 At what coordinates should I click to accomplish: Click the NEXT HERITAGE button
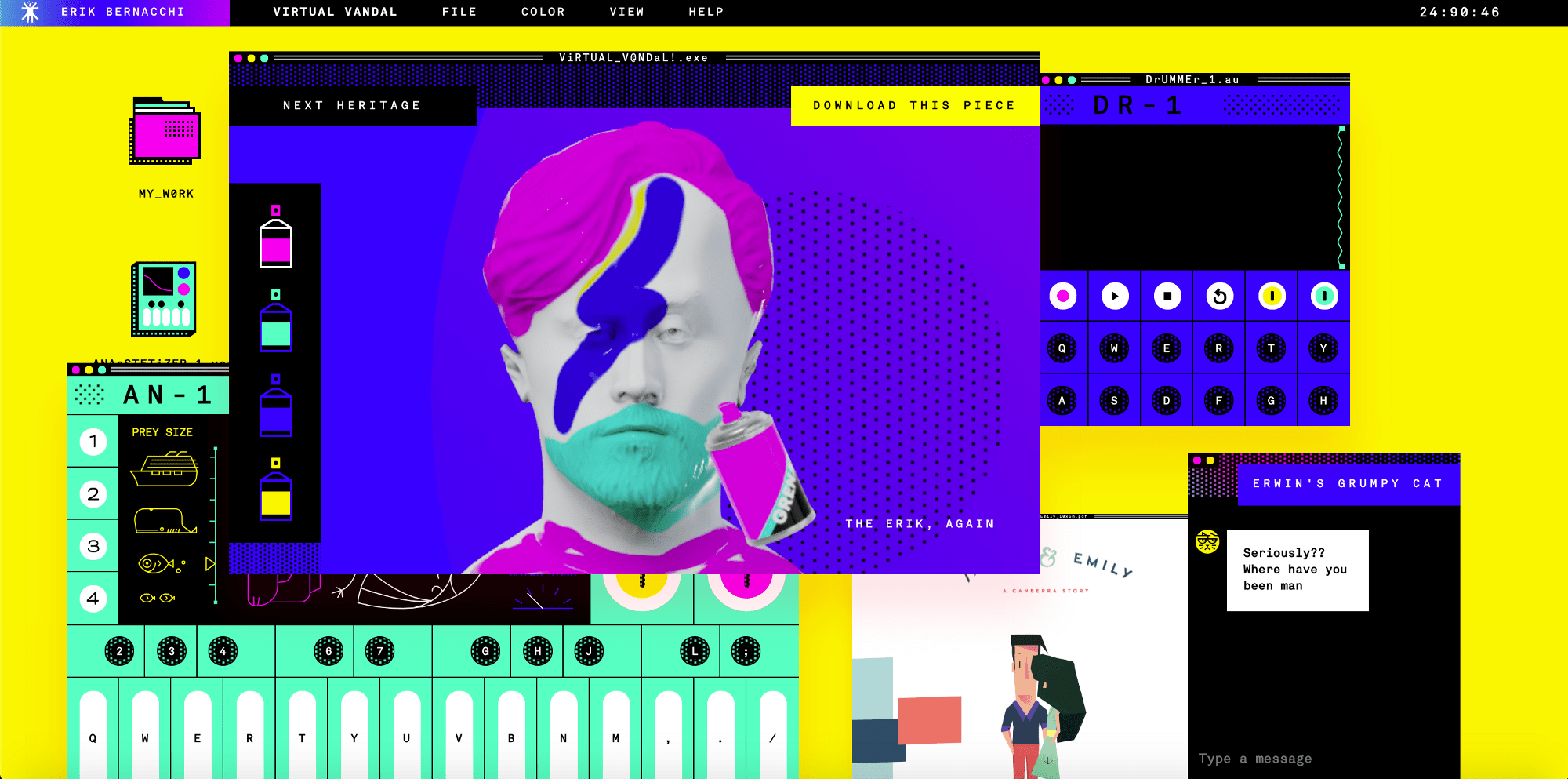click(x=353, y=105)
